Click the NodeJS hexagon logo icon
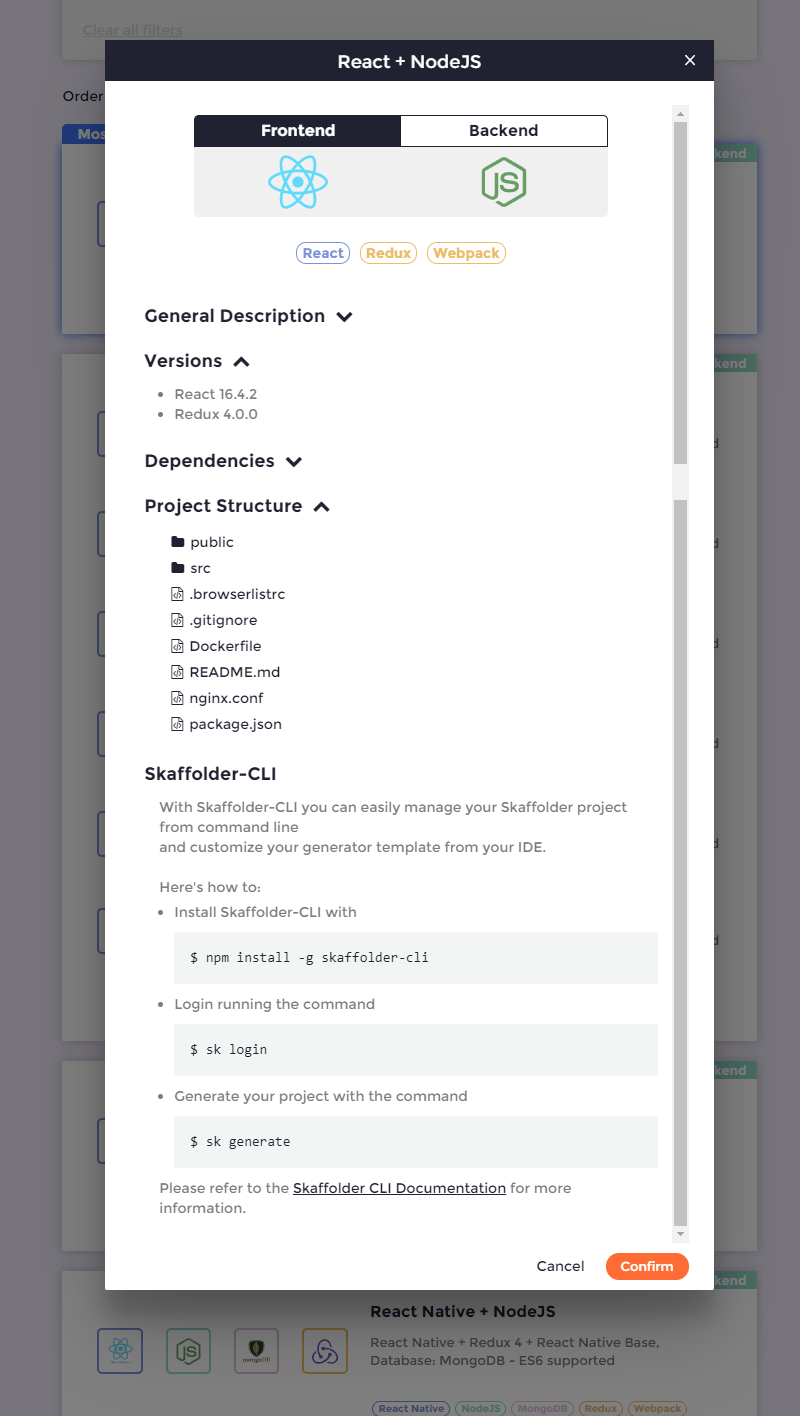The width and height of the screenshot is (800, 1416). pyautogui.click(x=503, y=183)
